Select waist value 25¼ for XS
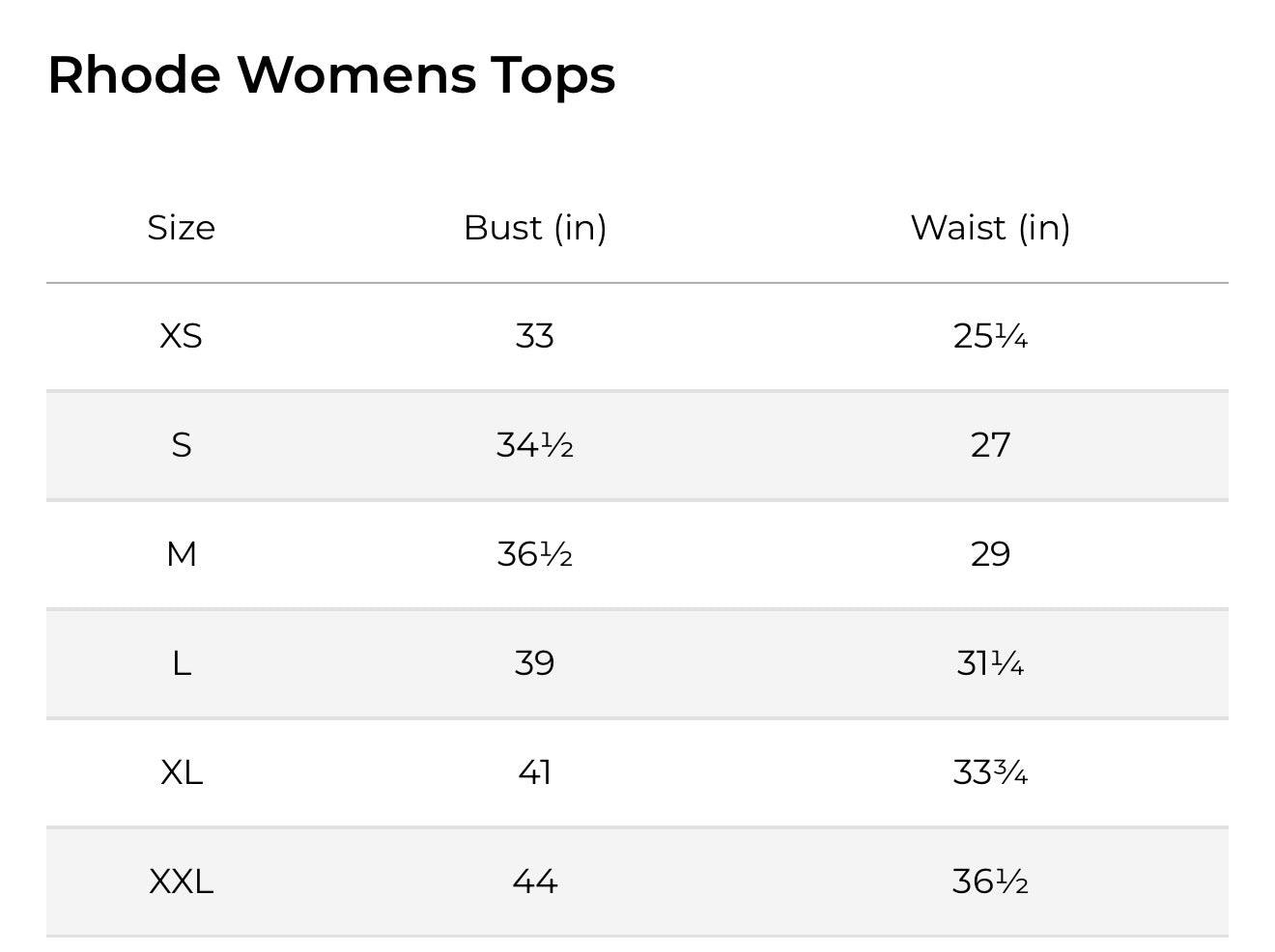Screen dimensions: 1275x952 [990, 336]
